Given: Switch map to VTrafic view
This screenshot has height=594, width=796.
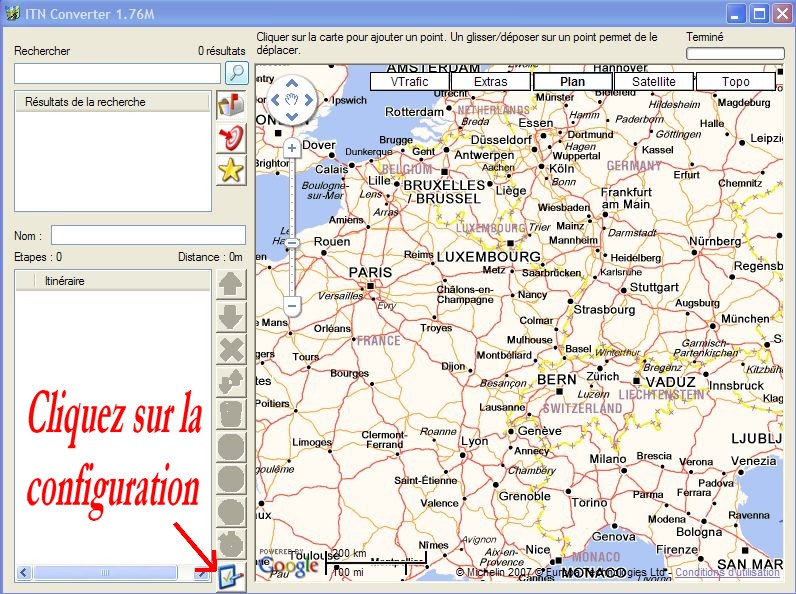Looking at the screenshot, I should (x=410, y=81).
